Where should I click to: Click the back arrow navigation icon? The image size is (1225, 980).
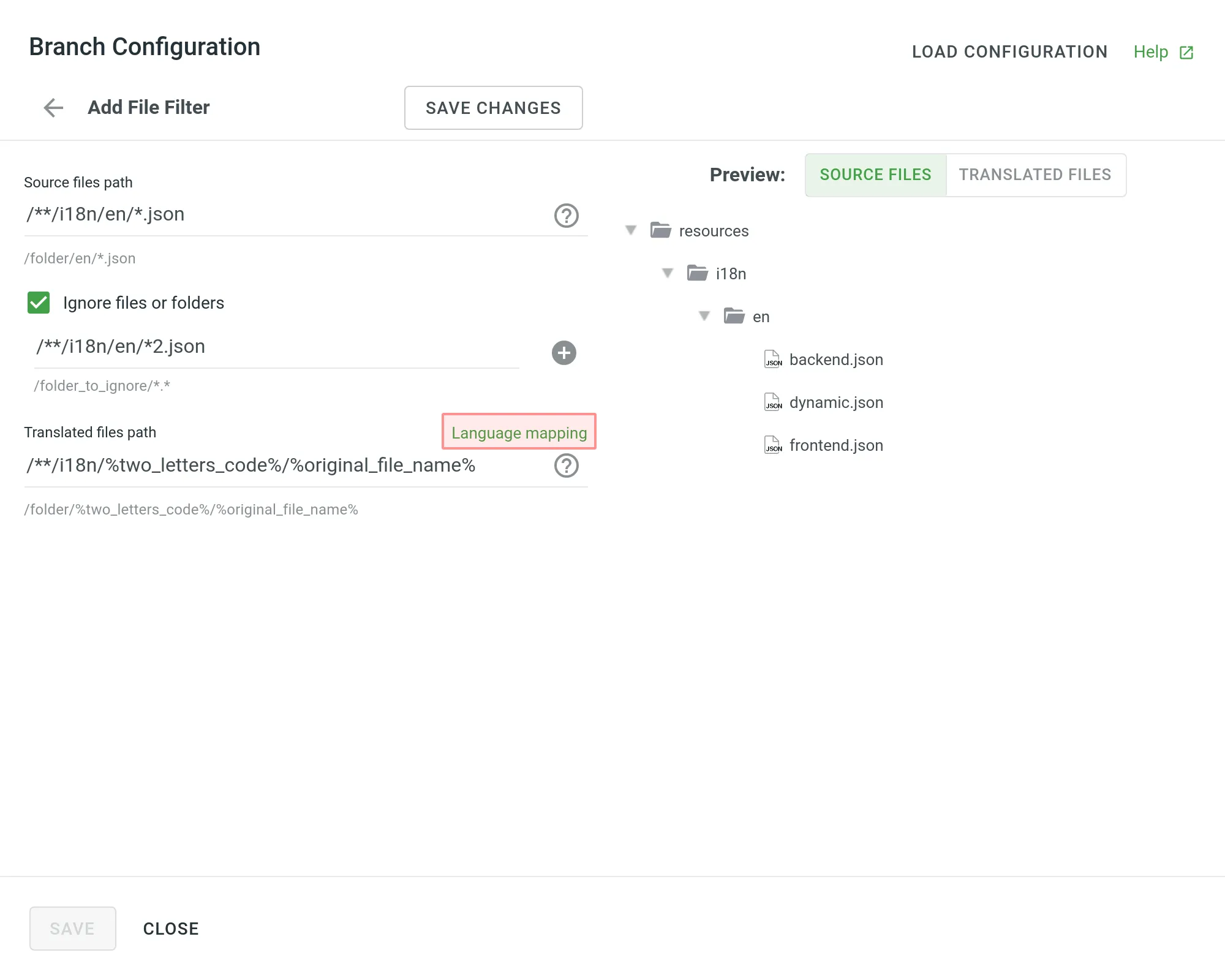point(52,108)
